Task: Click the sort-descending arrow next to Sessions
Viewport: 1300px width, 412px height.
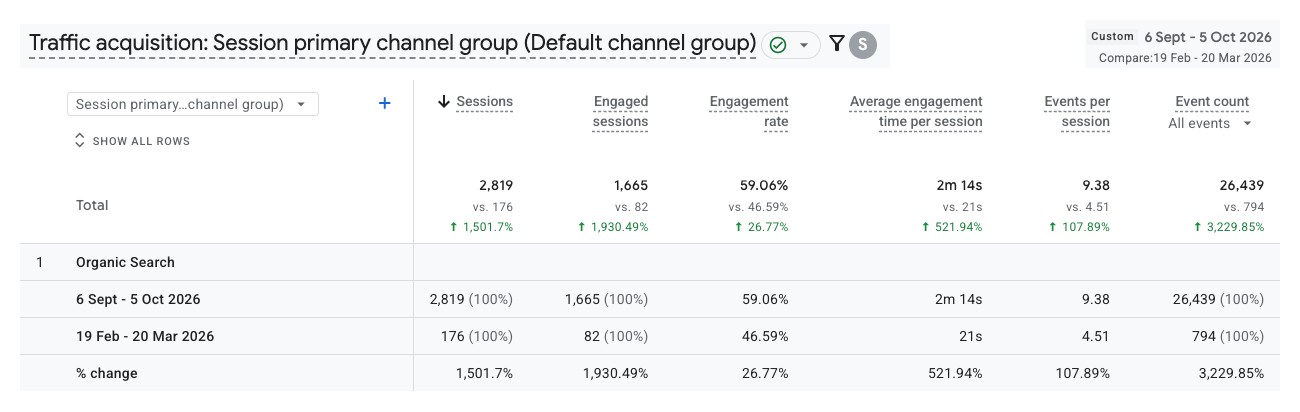Action: (444, 101)
